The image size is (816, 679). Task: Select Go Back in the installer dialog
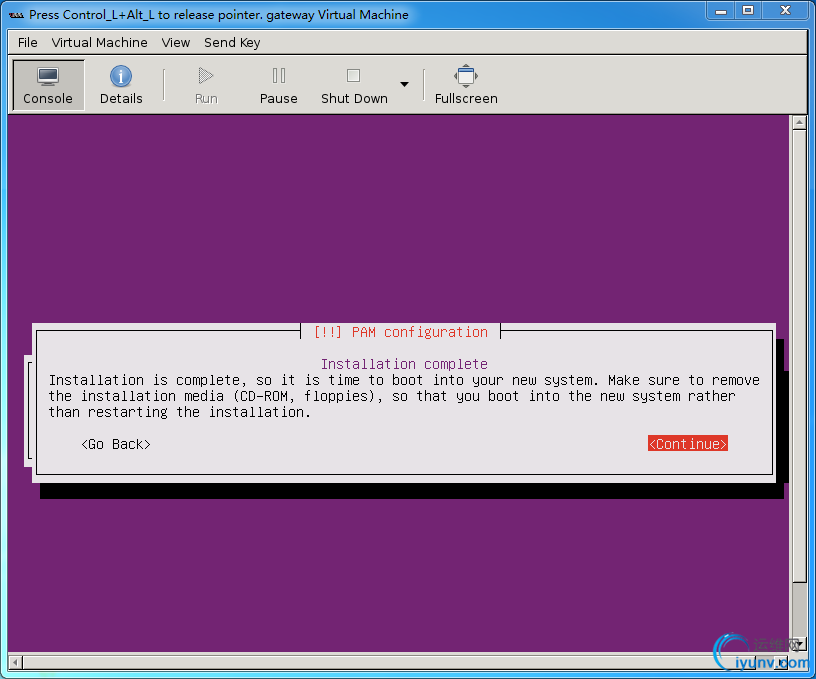click(x=116, y=444)
